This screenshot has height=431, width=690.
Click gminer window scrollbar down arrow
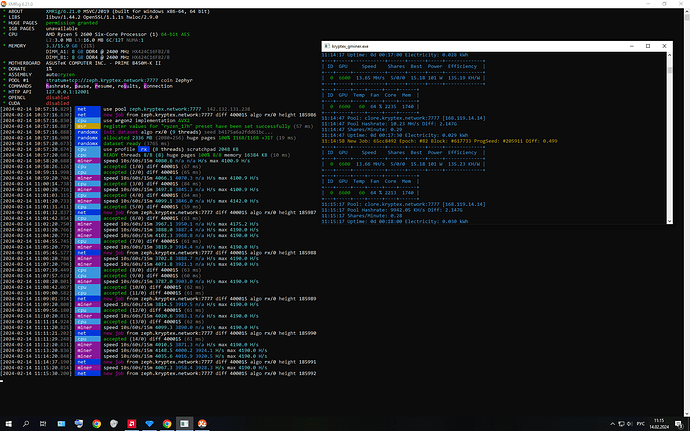tap(670, 221)
